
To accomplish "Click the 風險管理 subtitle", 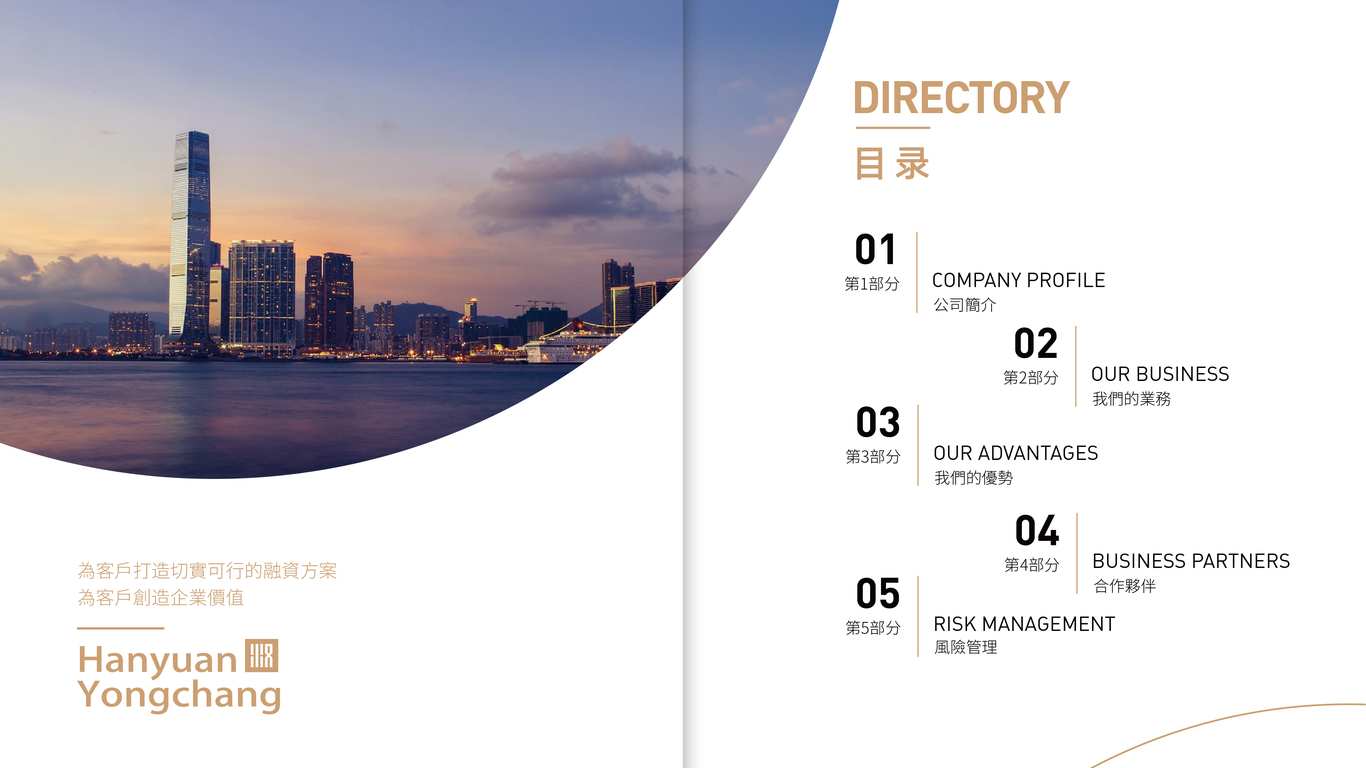I will coord(966,648).
